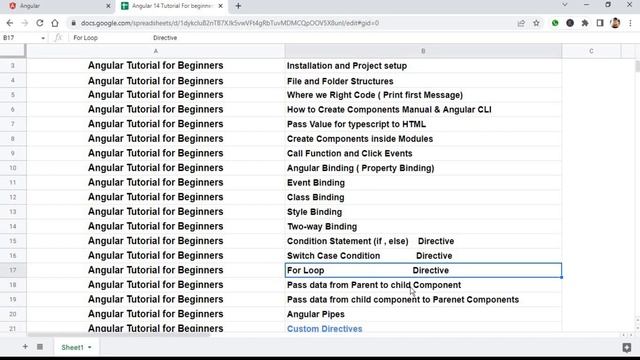Viewport: 640px width, 360px height.
Task: Open the Extensions puzzle icon
Action: [585, 23]
